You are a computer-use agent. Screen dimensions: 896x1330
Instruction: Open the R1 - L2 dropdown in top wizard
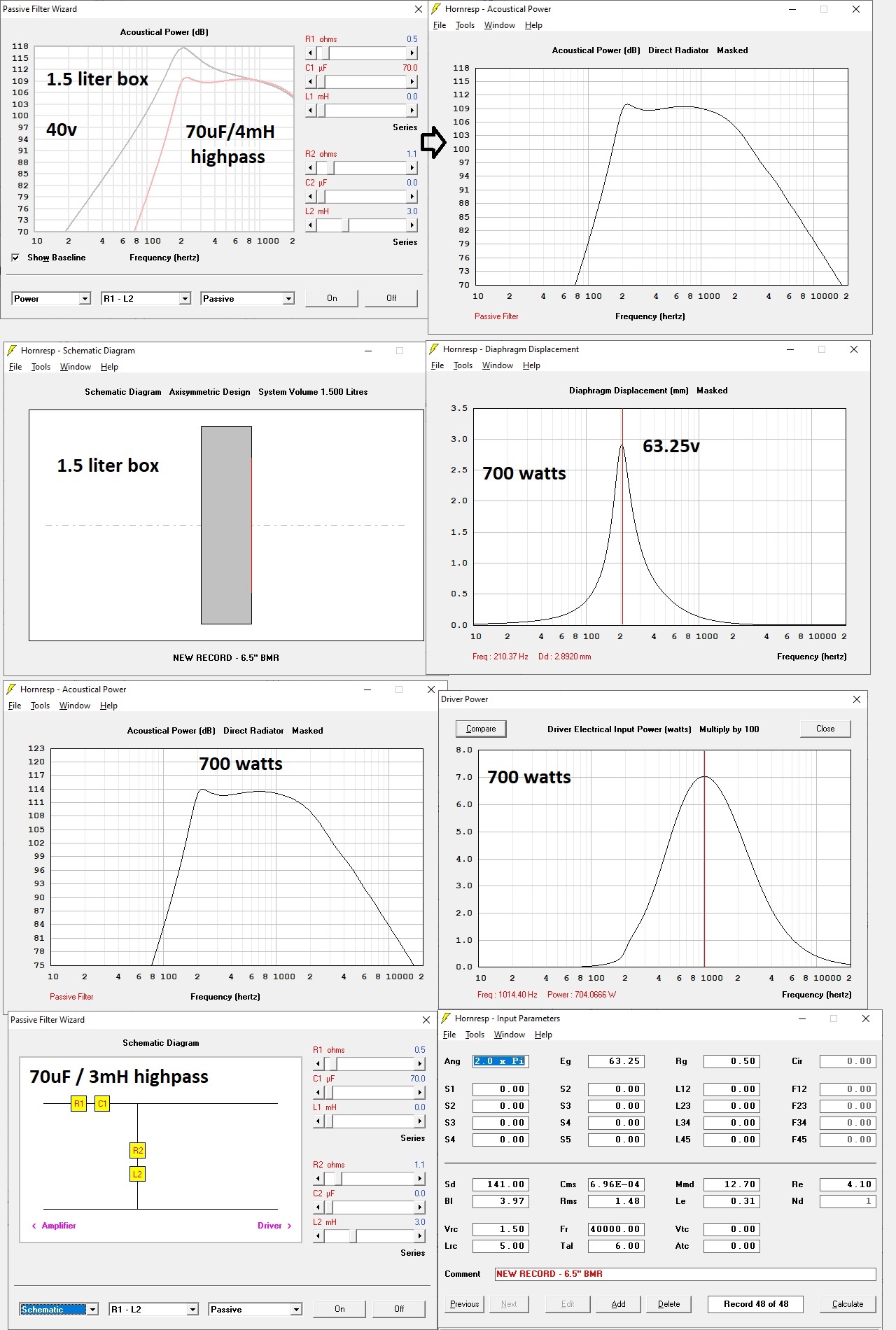(x=146, y=299)
